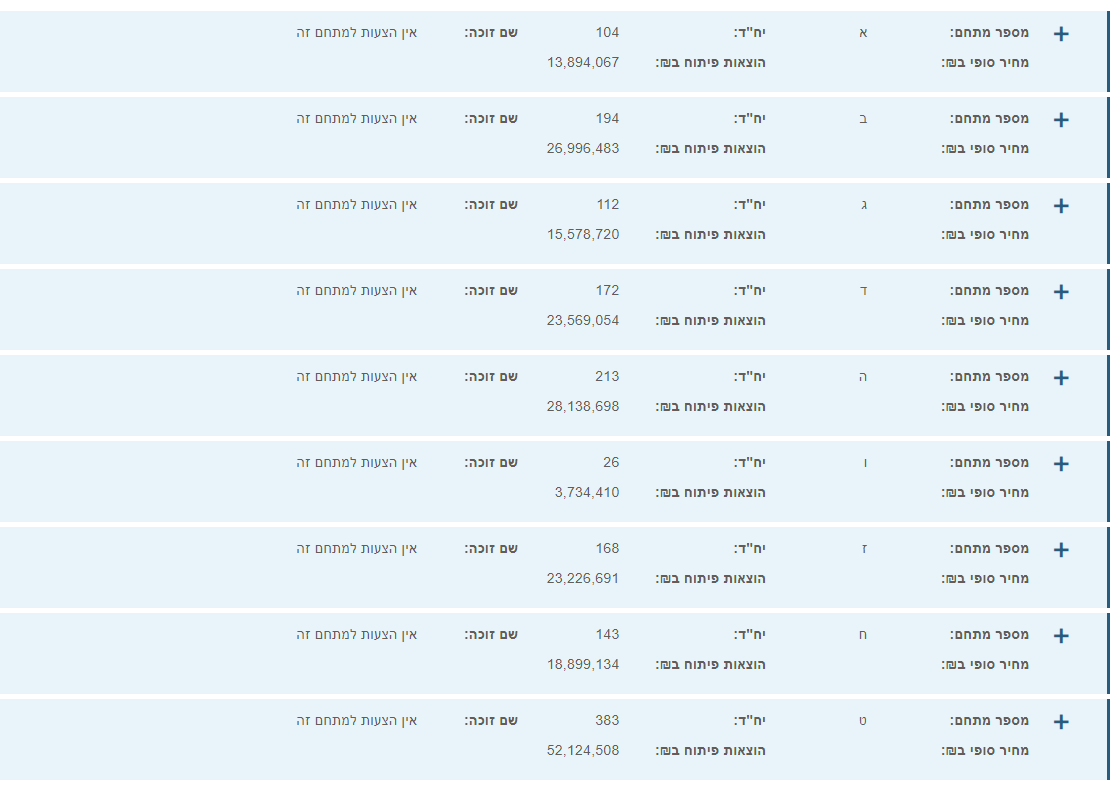Show details for lot ז
Screen dimensions: 1118x793
point(1061,550)
